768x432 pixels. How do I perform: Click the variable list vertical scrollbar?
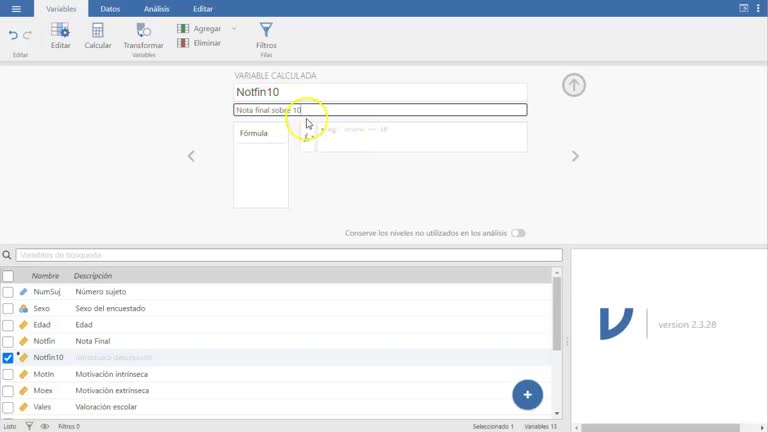click(x=556, y=313)
